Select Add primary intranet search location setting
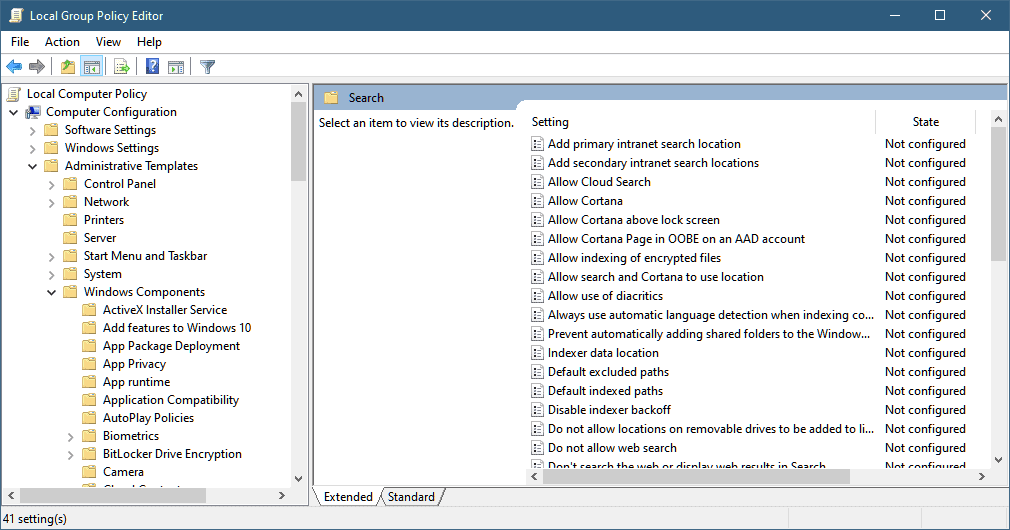1010x530 pixels. pos(644,144)
